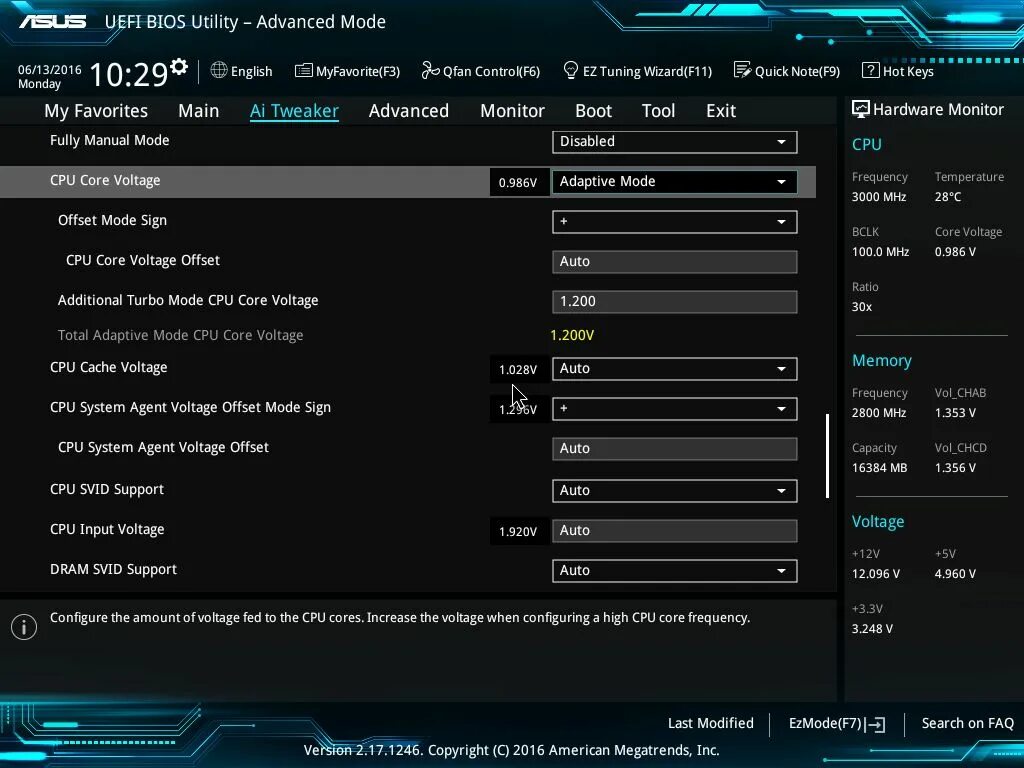
Task: Click the 16384 MB capacity value
Action: click(880, 468)
